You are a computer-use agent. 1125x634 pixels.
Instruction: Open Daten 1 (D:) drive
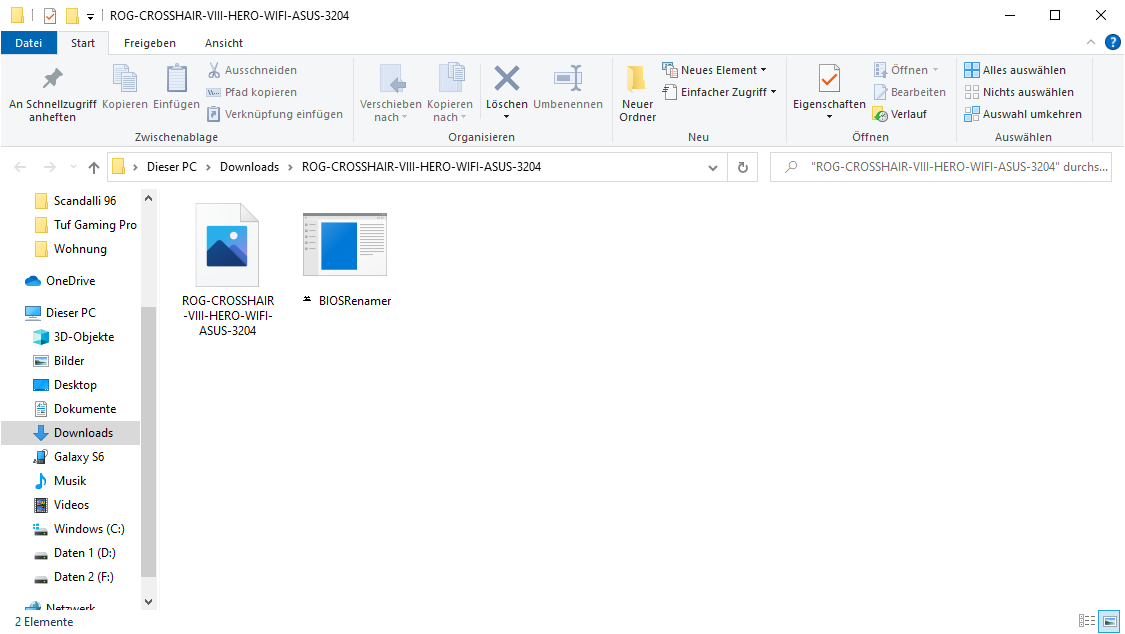coord(75,553)
